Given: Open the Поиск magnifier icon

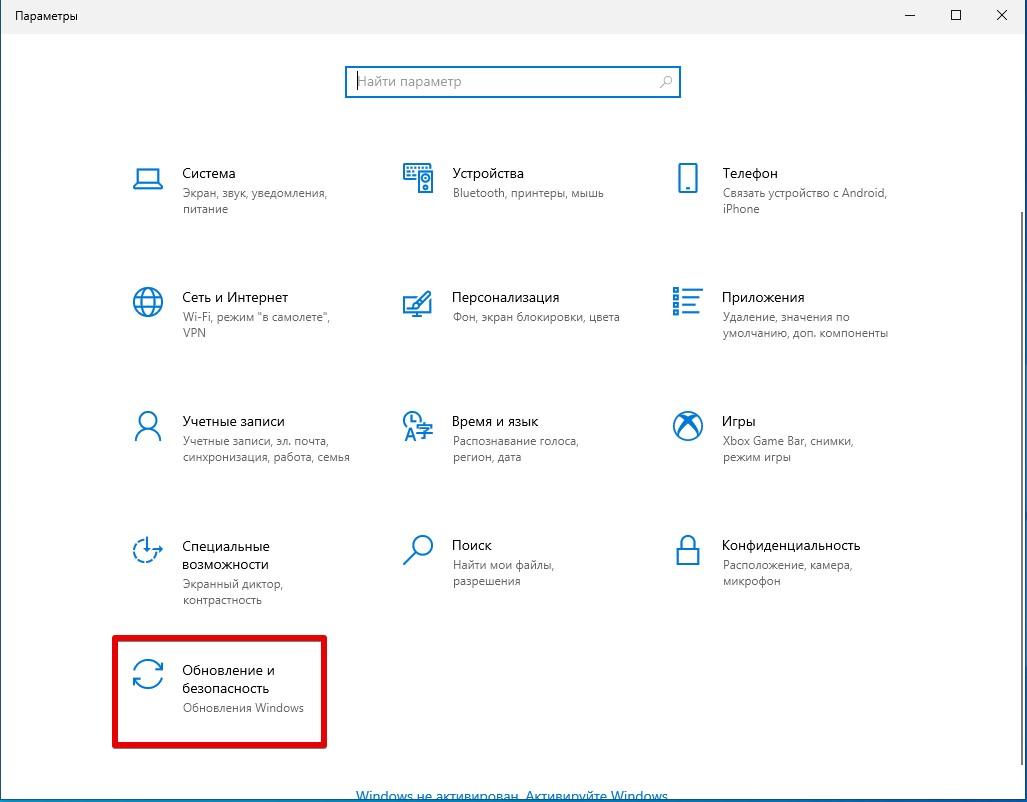Looking at the screenshot, I should (417, 550).
